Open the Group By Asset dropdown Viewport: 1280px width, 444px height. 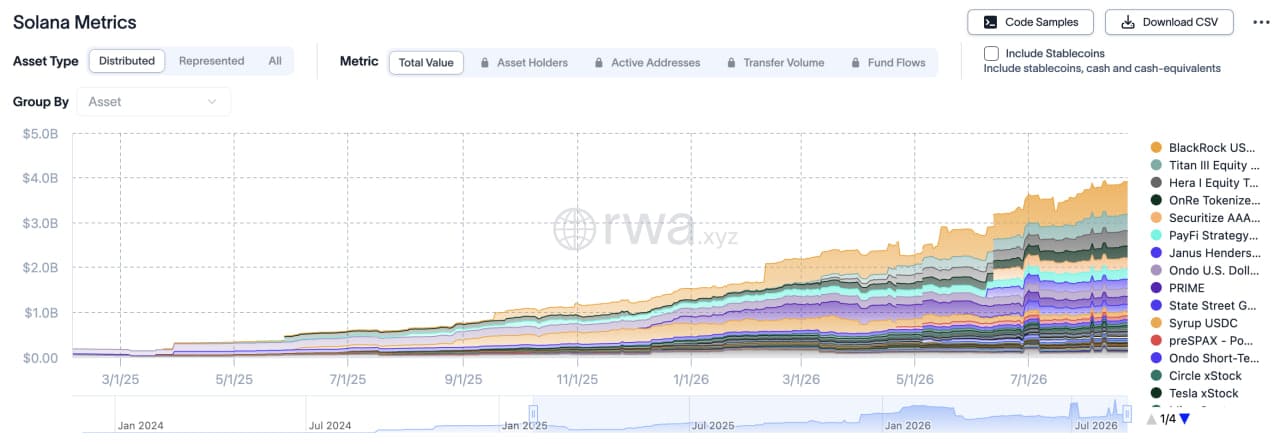[154, 101]
